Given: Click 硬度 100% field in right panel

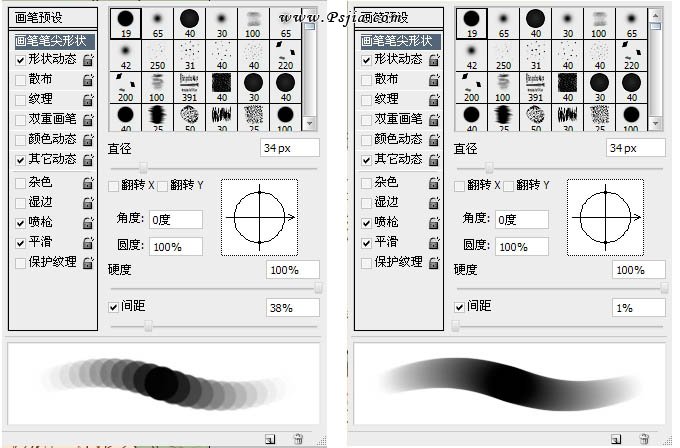Looking at the screenshot, I should [x=638, y=270].
